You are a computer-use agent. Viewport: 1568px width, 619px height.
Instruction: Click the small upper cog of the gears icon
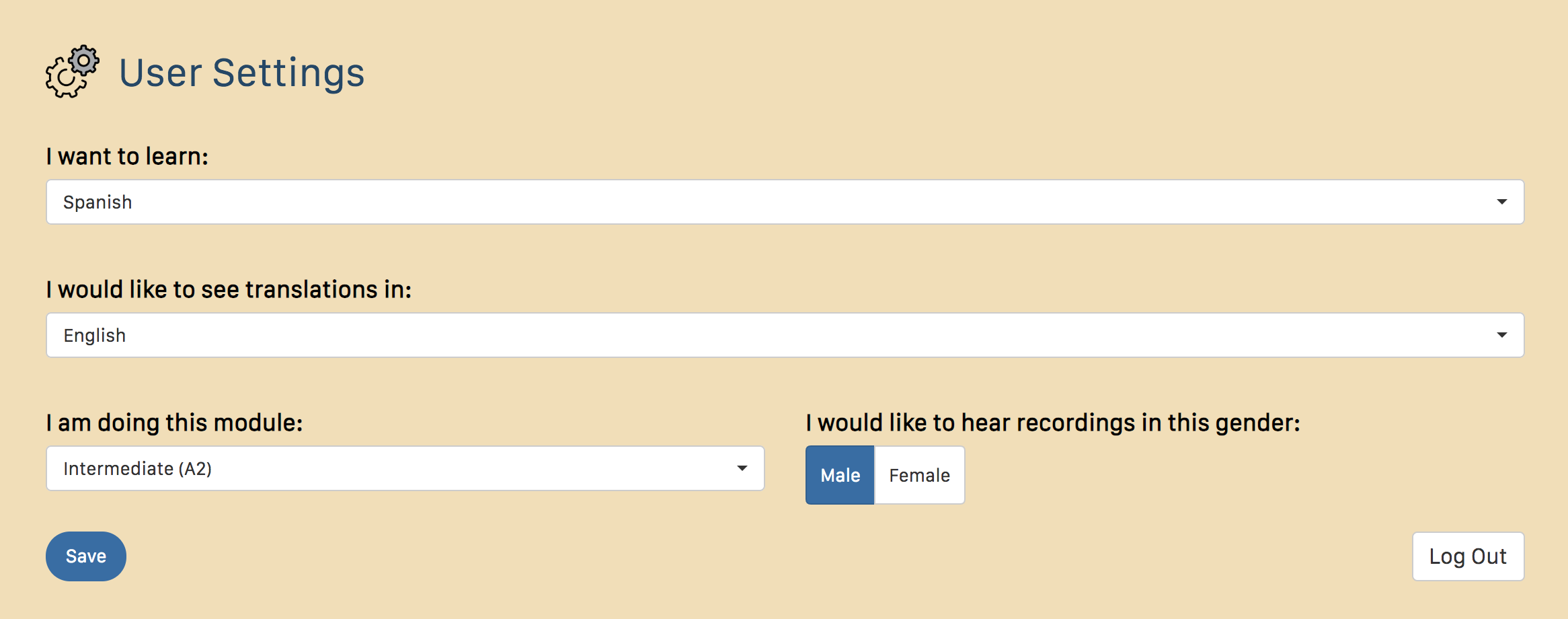click(84, 61)
